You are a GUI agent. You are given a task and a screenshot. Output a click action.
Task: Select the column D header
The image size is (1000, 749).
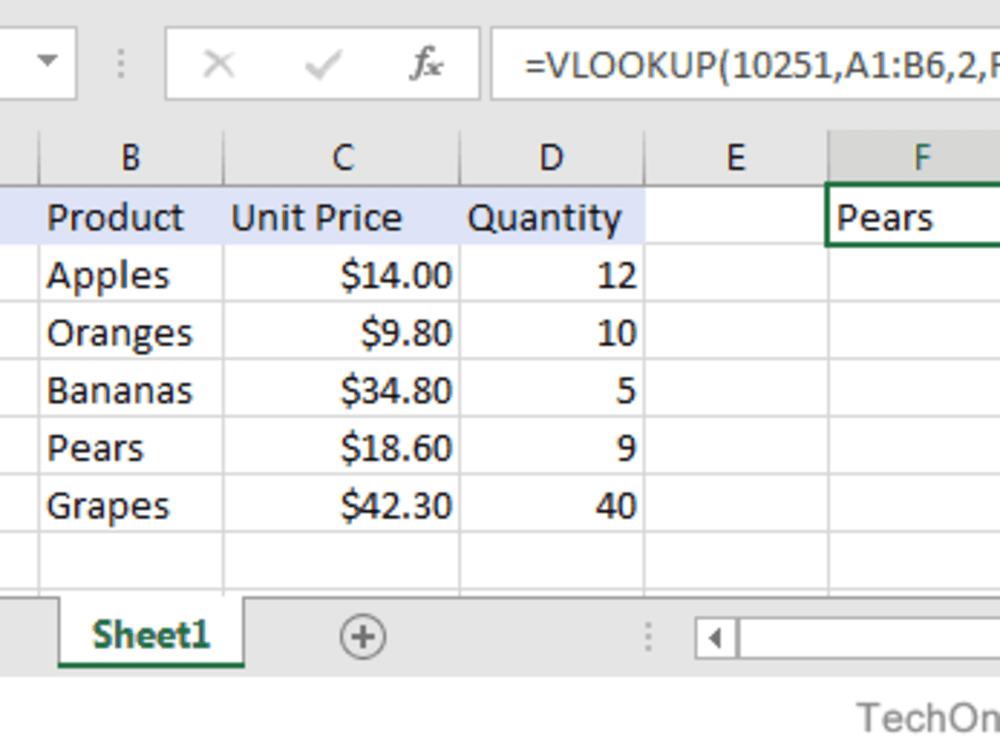pyautogui.click(x=551, y=156)
